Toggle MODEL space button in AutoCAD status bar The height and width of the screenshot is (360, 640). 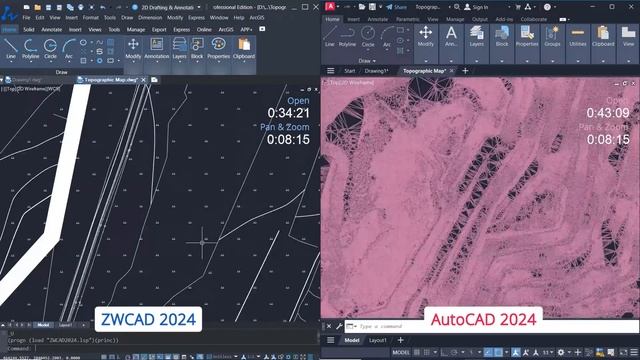point(401,352)
